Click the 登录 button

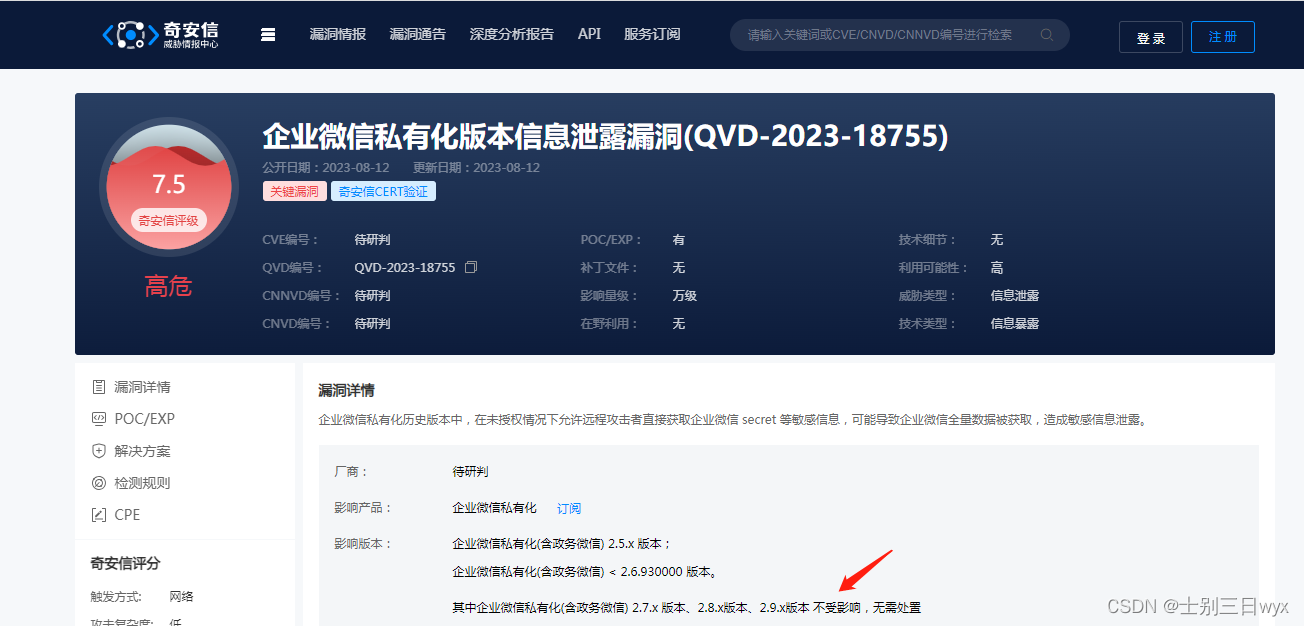point(1151,38)
